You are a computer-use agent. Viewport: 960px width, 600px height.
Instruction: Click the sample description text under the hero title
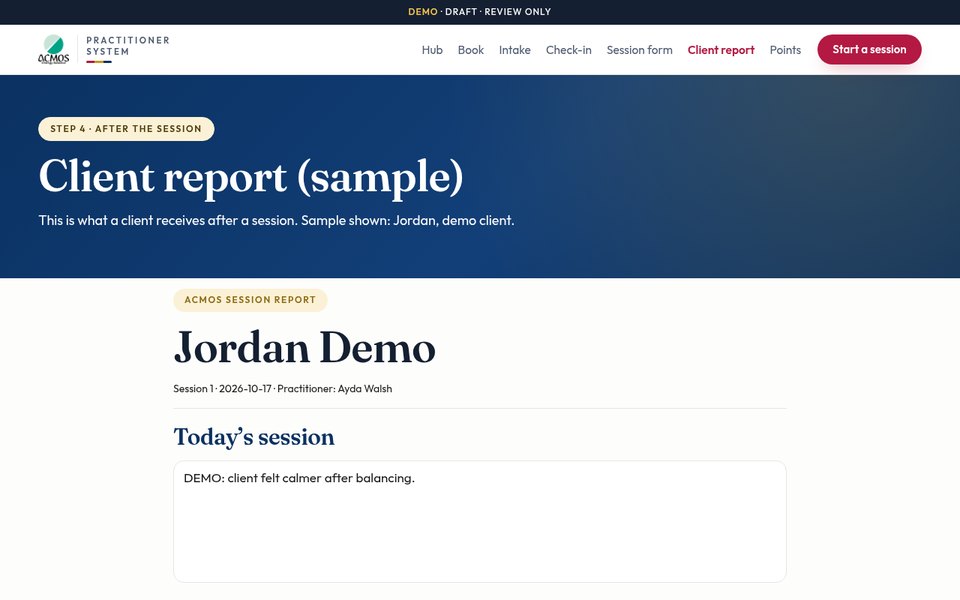[276, 220]
